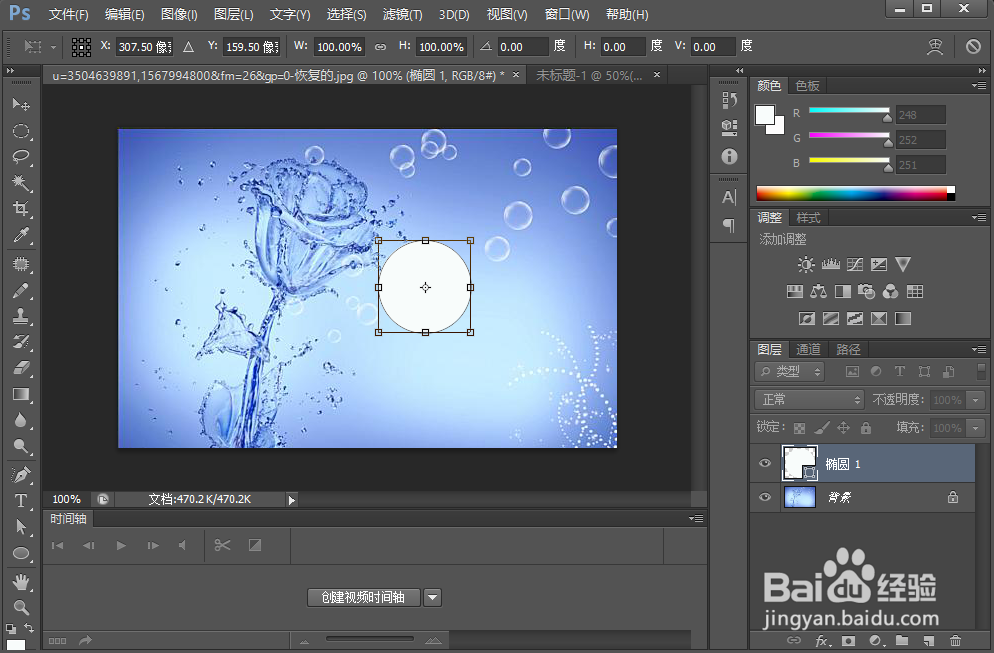Open the 滤镜(T) menu
This screenshot has width=994, height=653.
403,14
